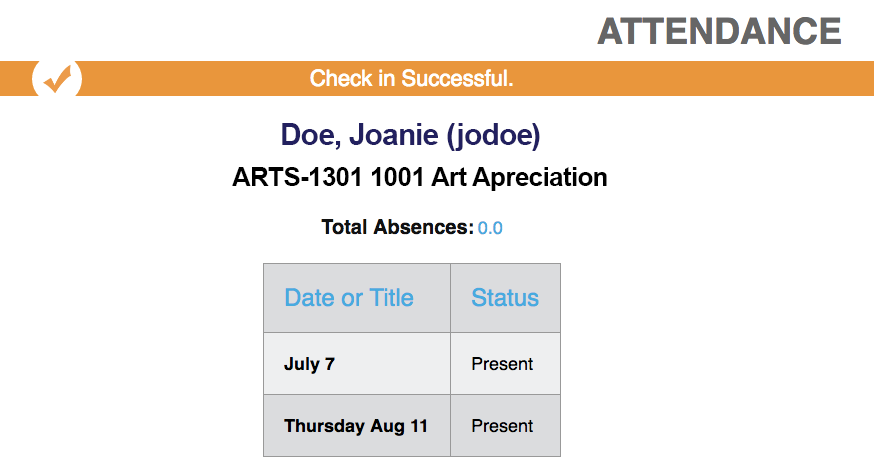Click the "Date or Title" column header
The width and height of the screenshot is (874, 471).
(349, 298)
